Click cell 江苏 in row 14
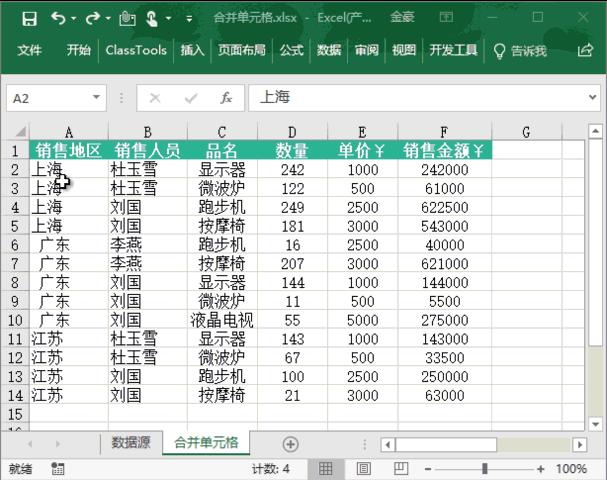 (69, 395)
